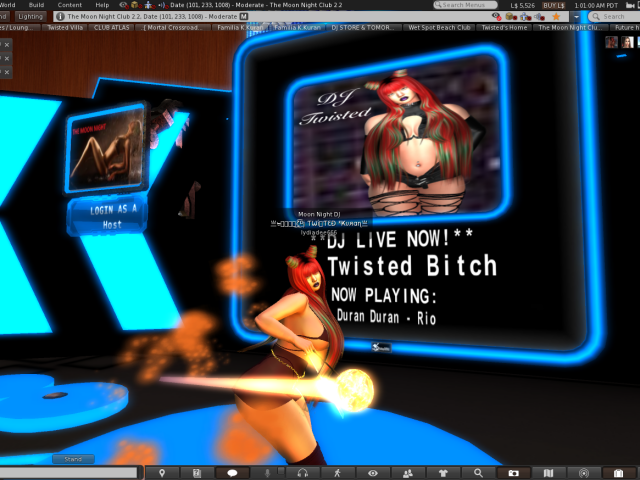This screenshot has height=480, width=640.
Task: Open the world Map icon
Action: 548,472
